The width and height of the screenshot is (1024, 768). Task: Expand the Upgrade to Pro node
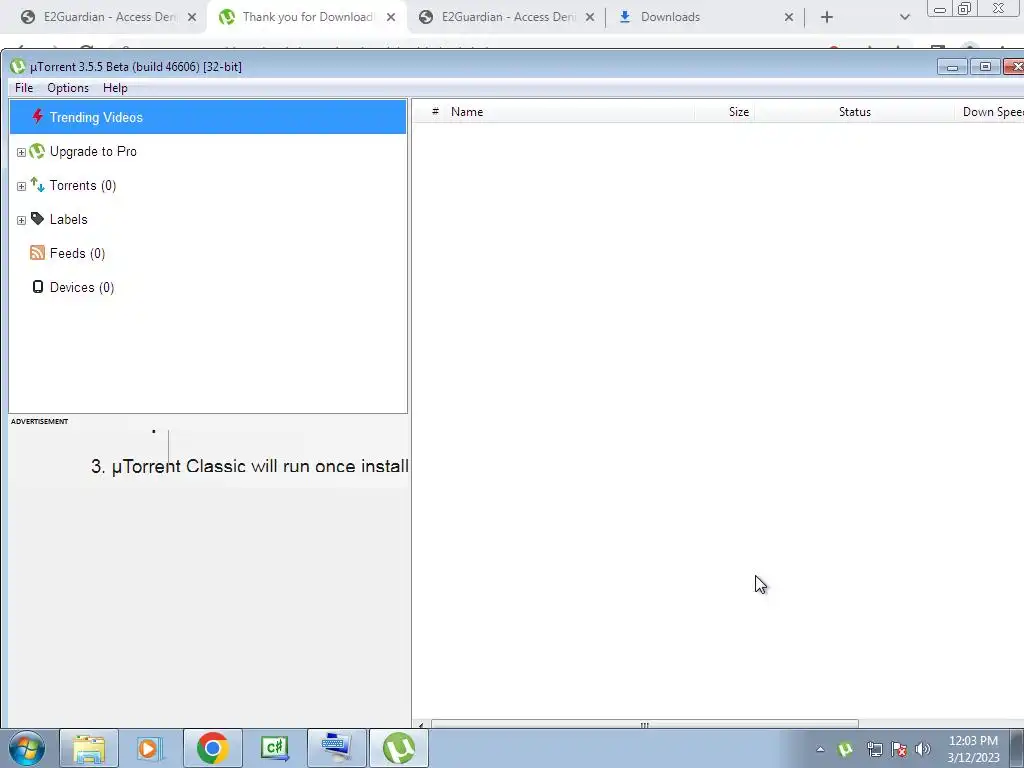coord(21,152)
